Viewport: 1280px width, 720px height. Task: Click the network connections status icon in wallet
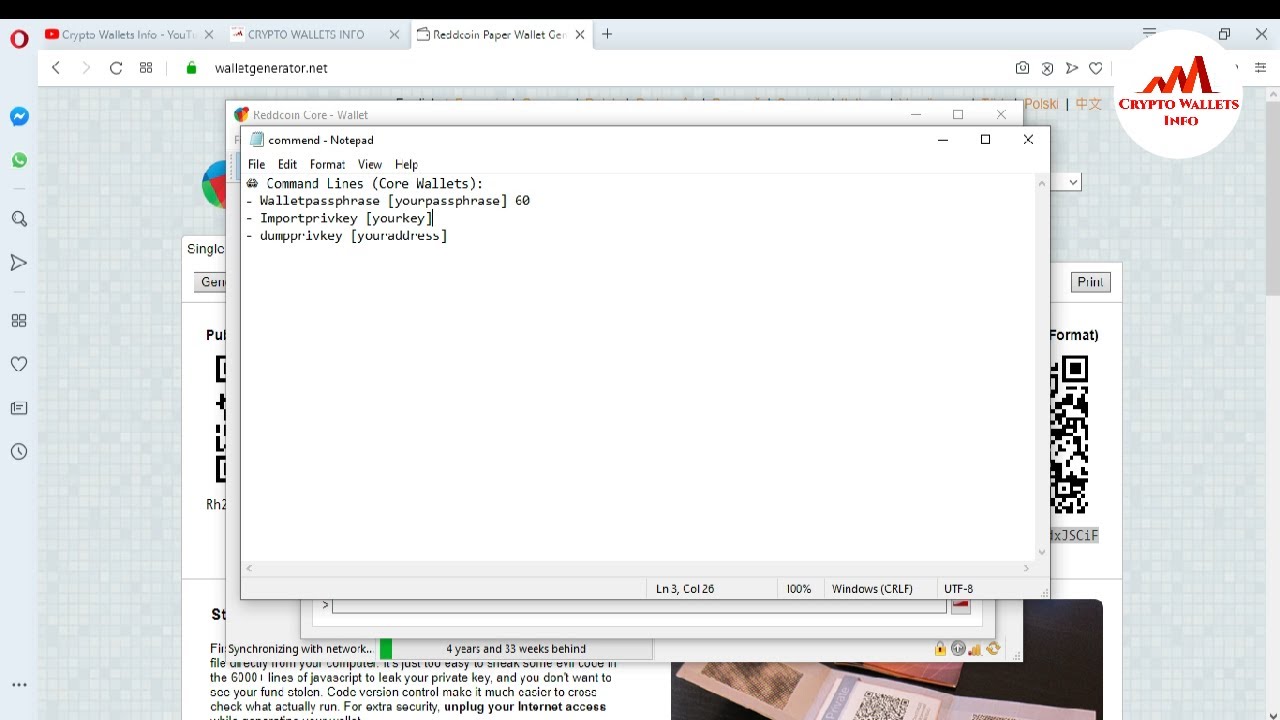tap(975, 649)
